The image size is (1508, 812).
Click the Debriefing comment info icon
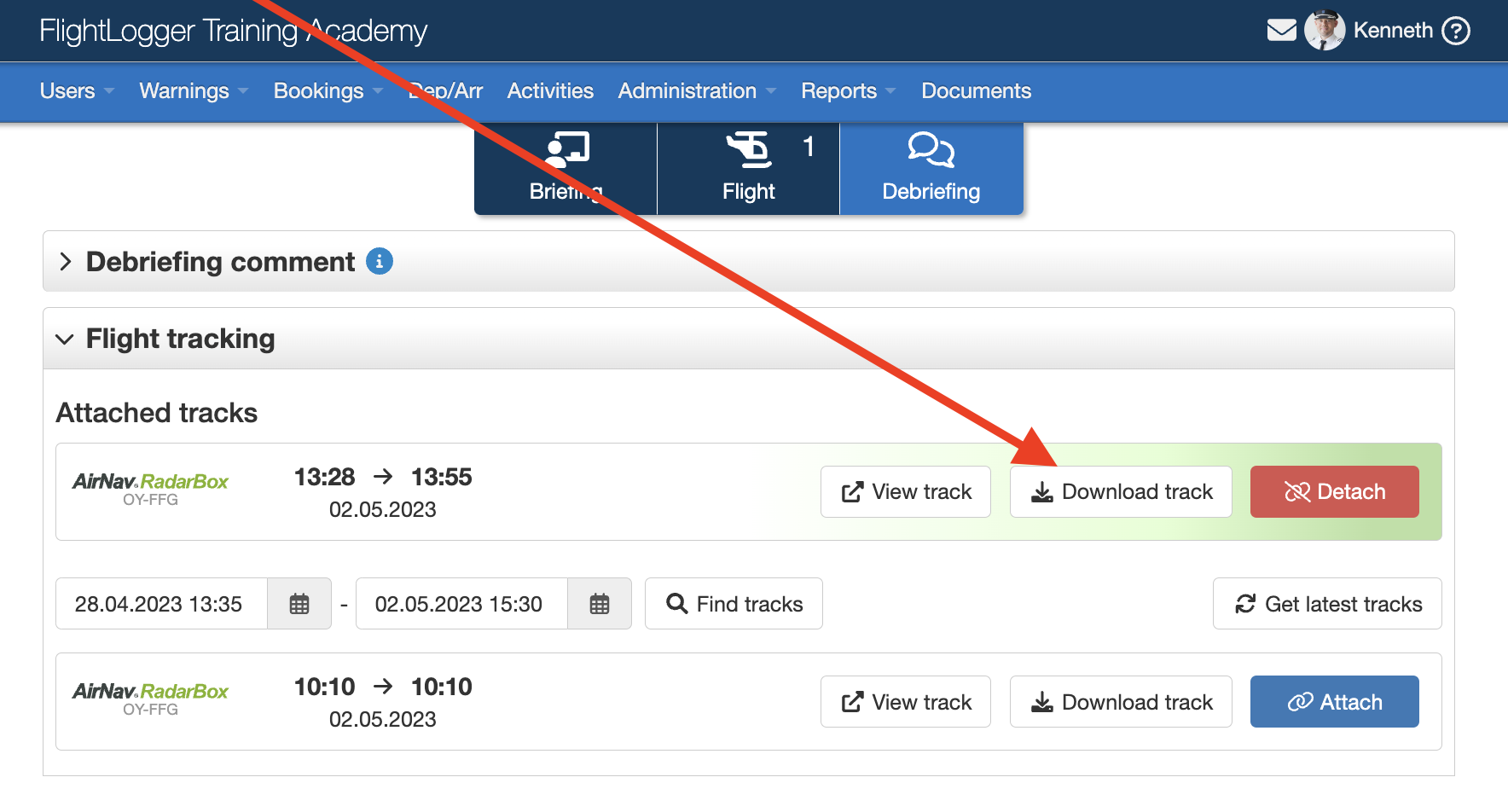click(379, 261)
